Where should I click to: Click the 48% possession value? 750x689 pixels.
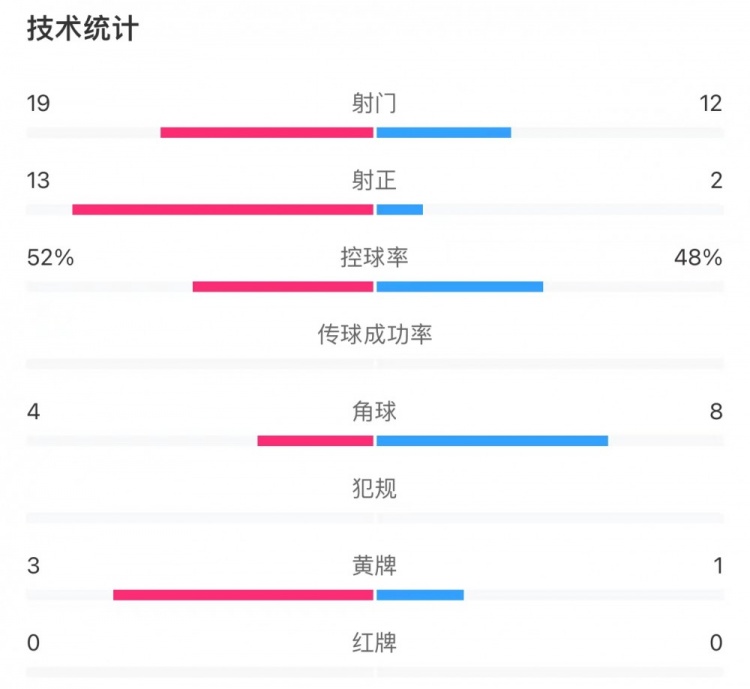point(699,257)
